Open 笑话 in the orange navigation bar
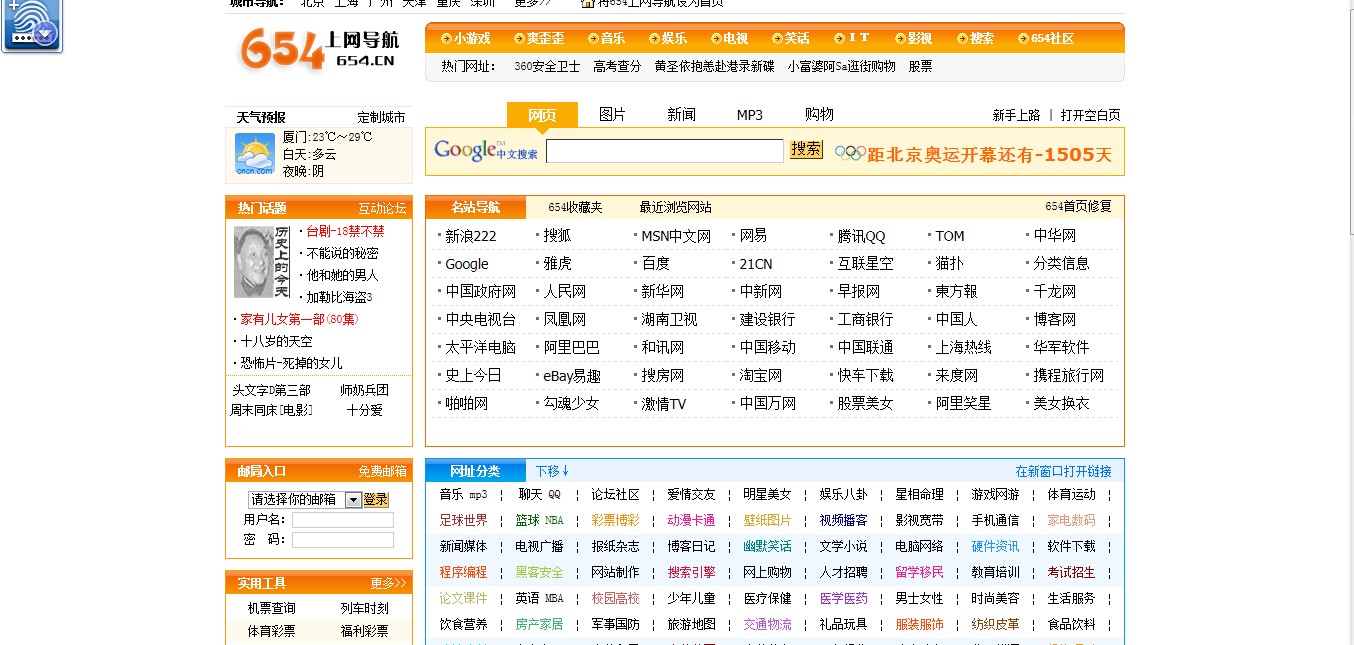The width and height of the screenshot is (1354, 645). (x=791, y=38)
